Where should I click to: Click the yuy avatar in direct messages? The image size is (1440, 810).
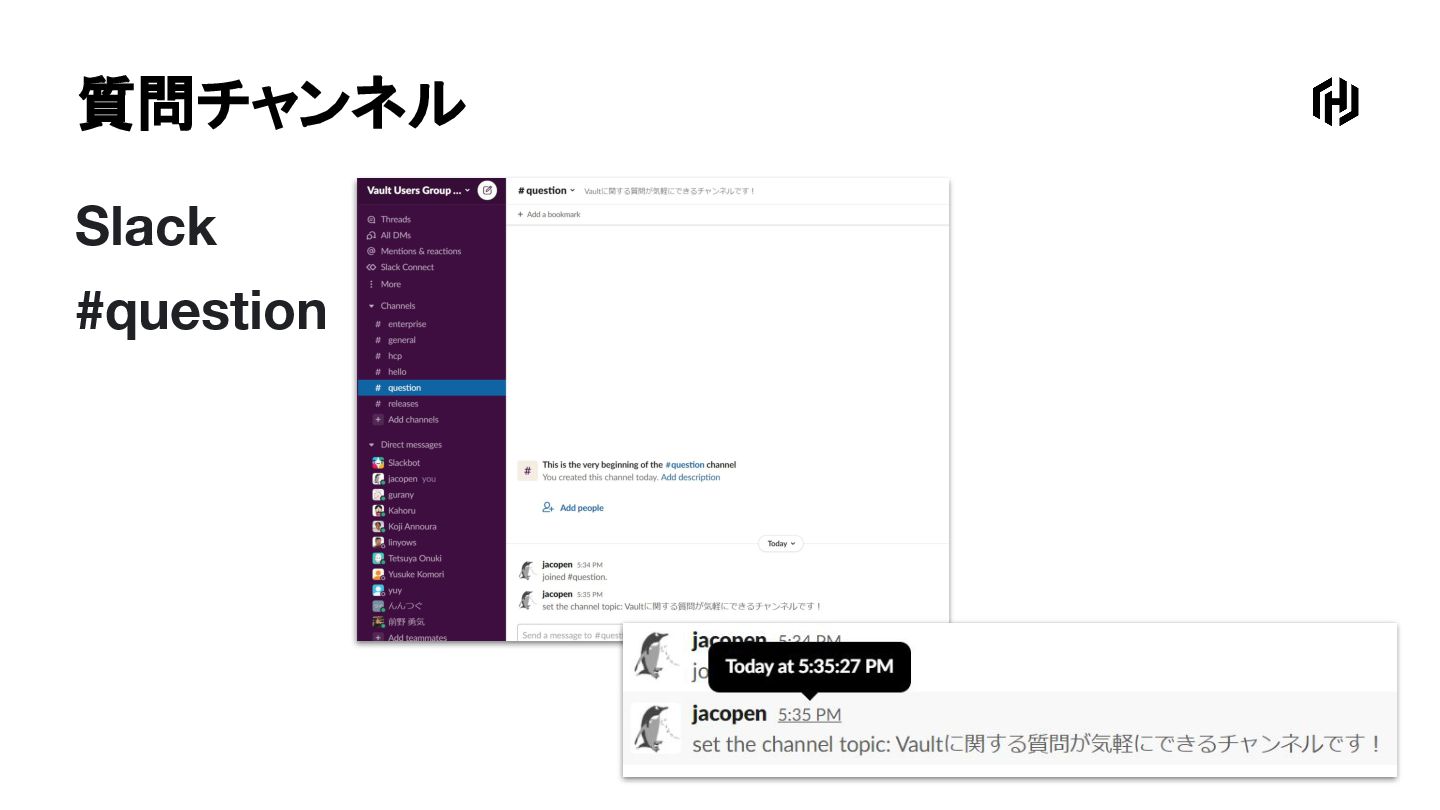378,591
